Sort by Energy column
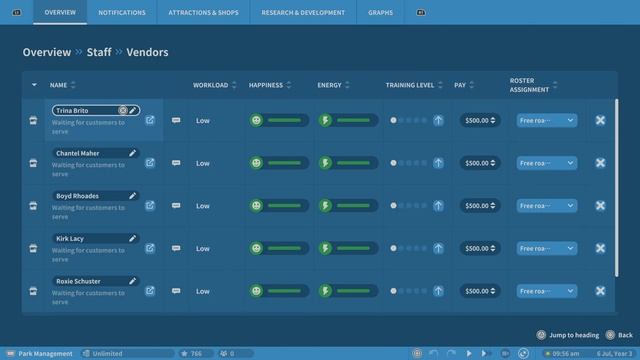640x360 pixels. [333, 85]
